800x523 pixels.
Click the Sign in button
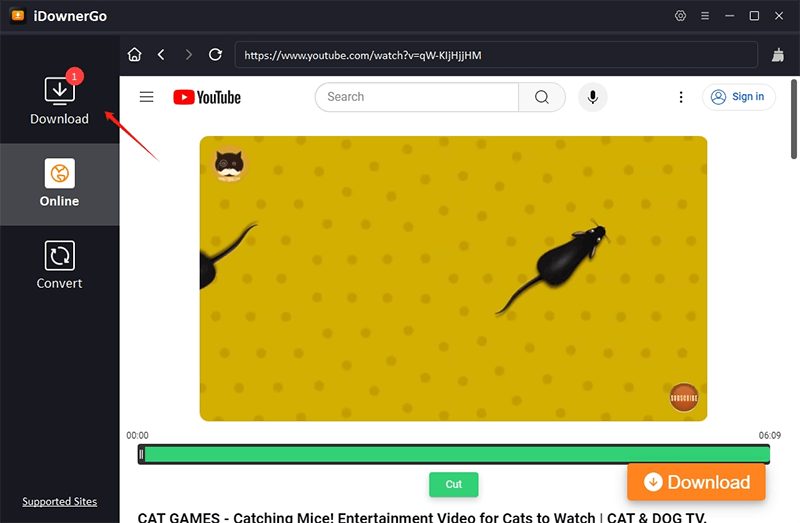pos(739,97)
